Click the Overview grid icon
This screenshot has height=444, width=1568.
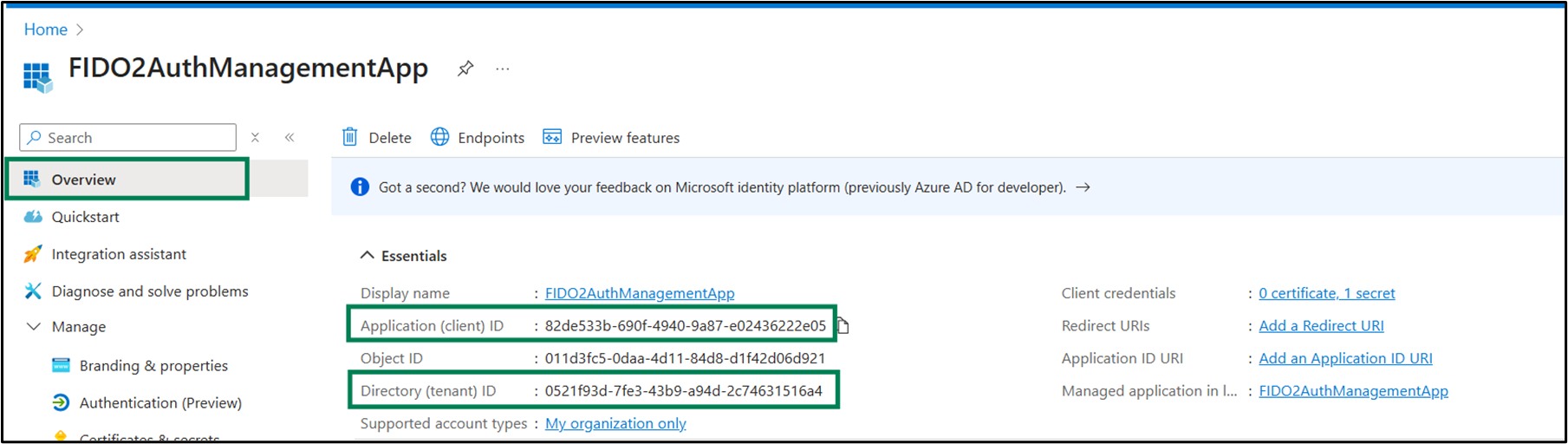(x=32, y=179)
